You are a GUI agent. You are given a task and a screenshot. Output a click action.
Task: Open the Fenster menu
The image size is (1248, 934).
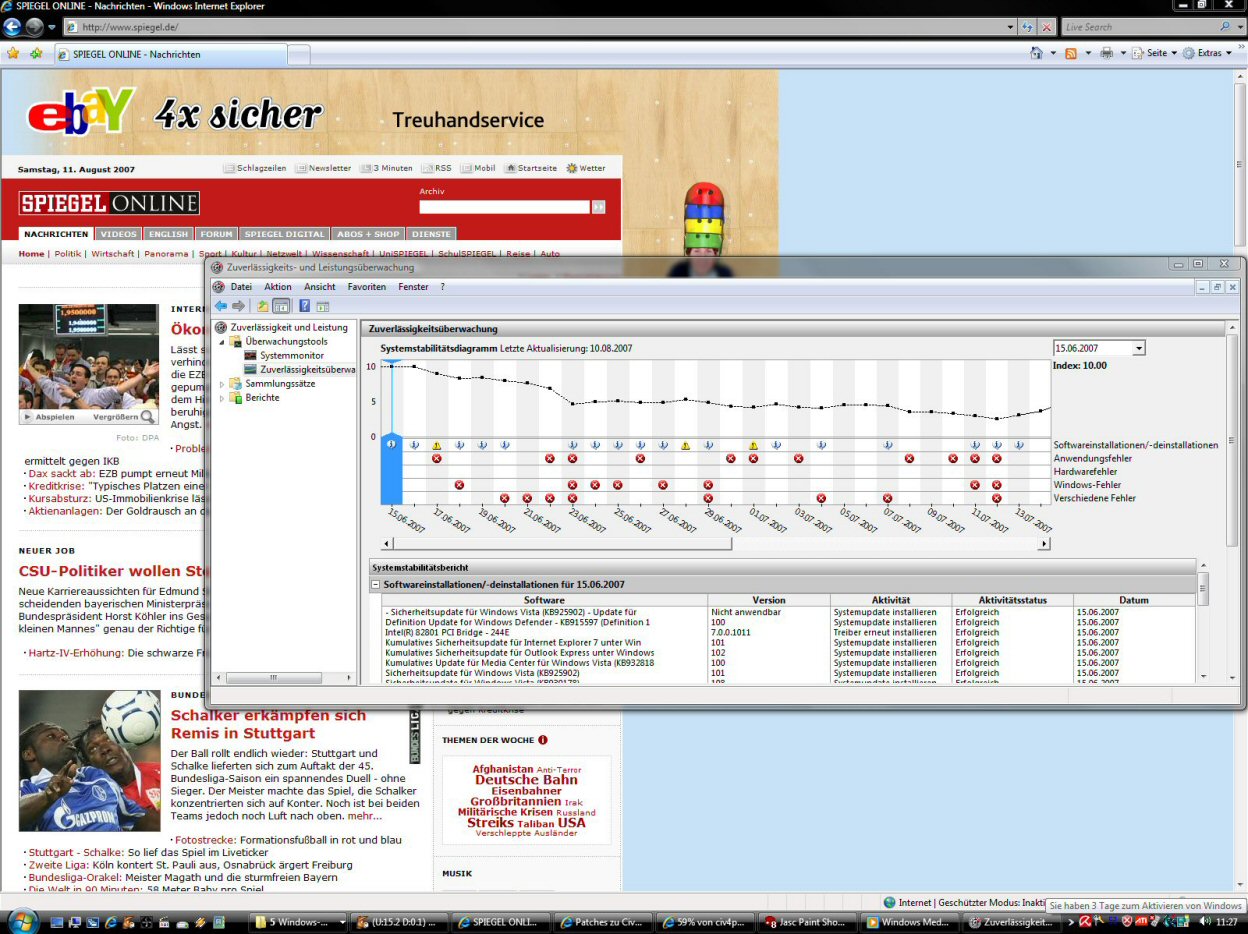(x=413, y=287)
